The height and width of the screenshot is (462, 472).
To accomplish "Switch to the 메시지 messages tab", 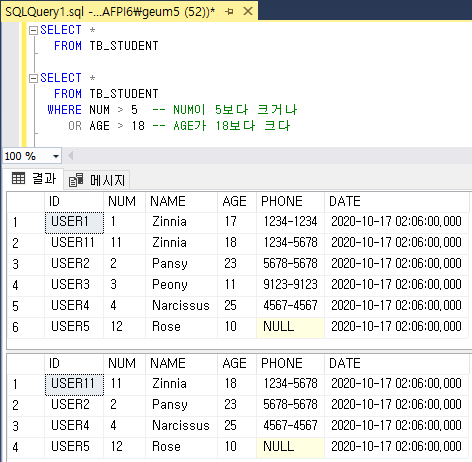I will point(97,180).
